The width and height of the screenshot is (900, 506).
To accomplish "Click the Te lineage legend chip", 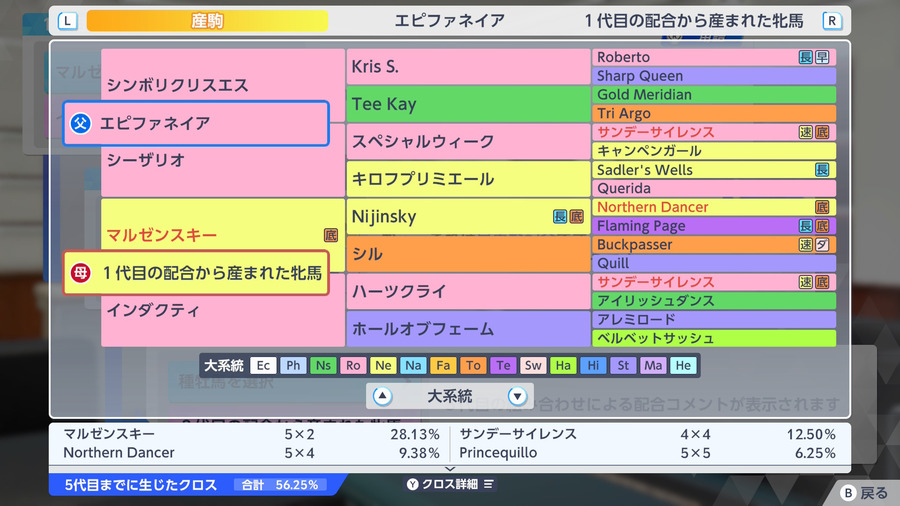I will click(x=503, y=365).
